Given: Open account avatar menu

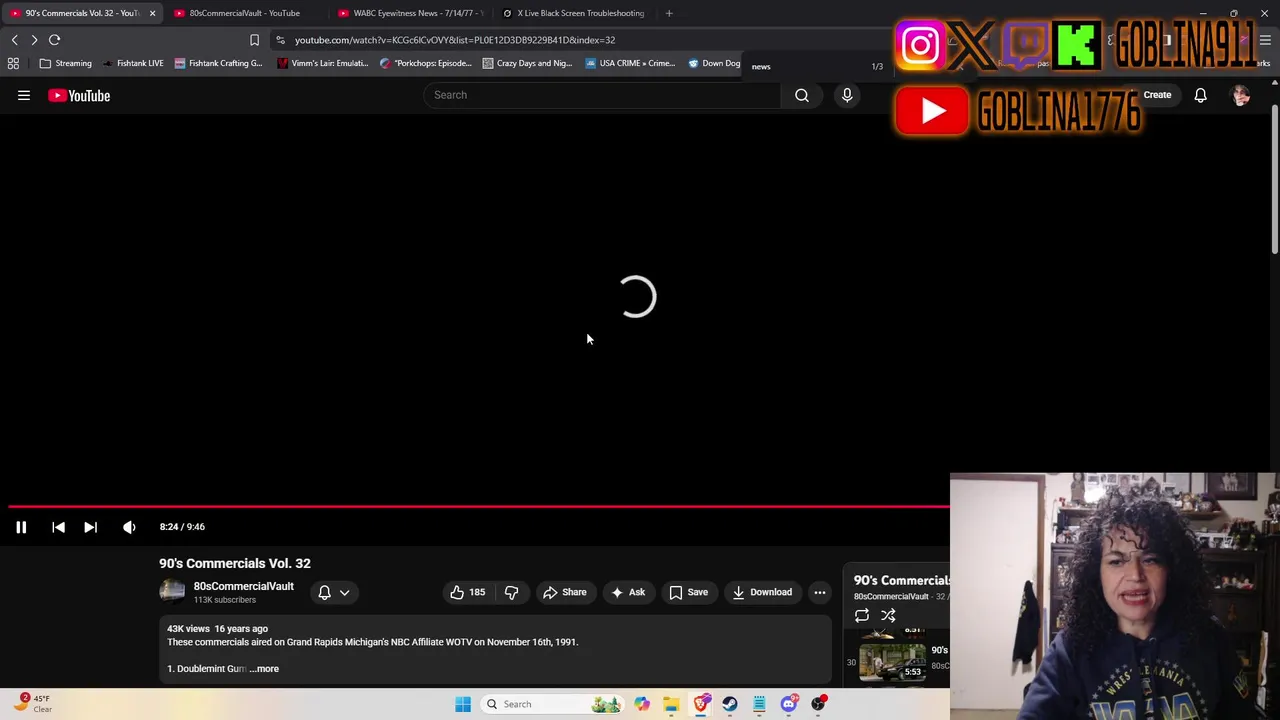Looking at the screenshot, I should 1241,95.
